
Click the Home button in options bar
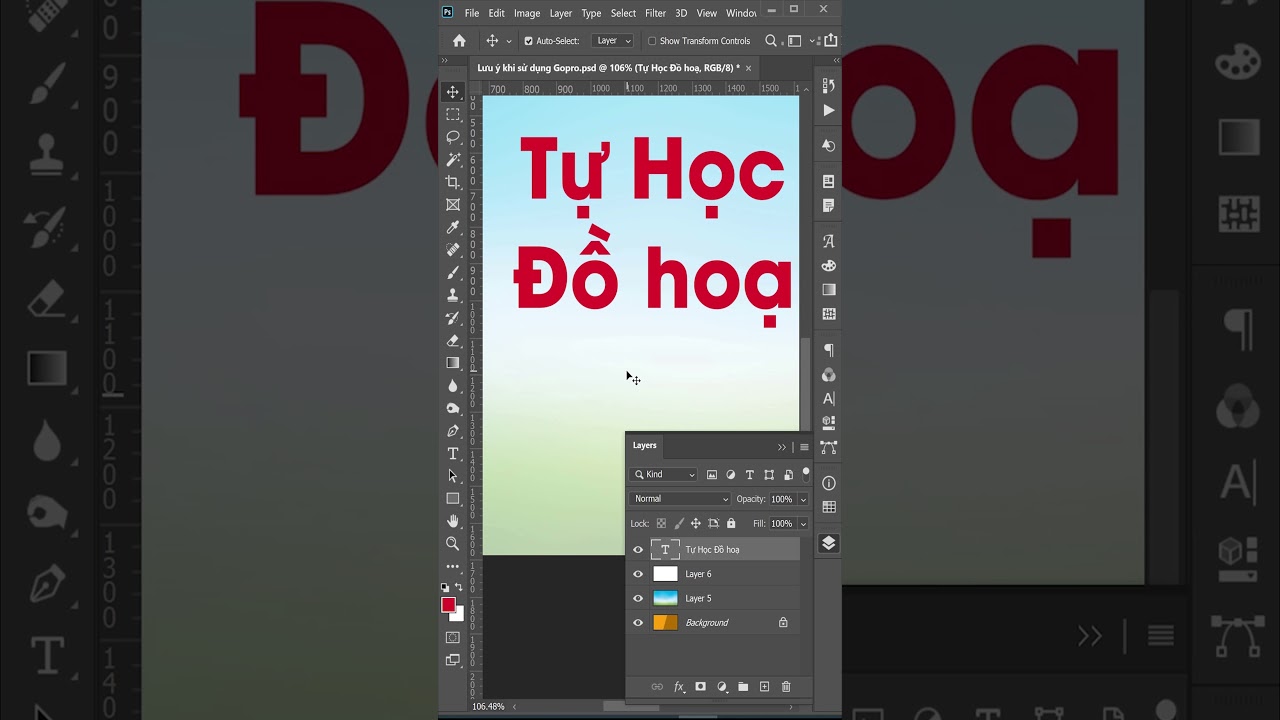coord(459,41)
